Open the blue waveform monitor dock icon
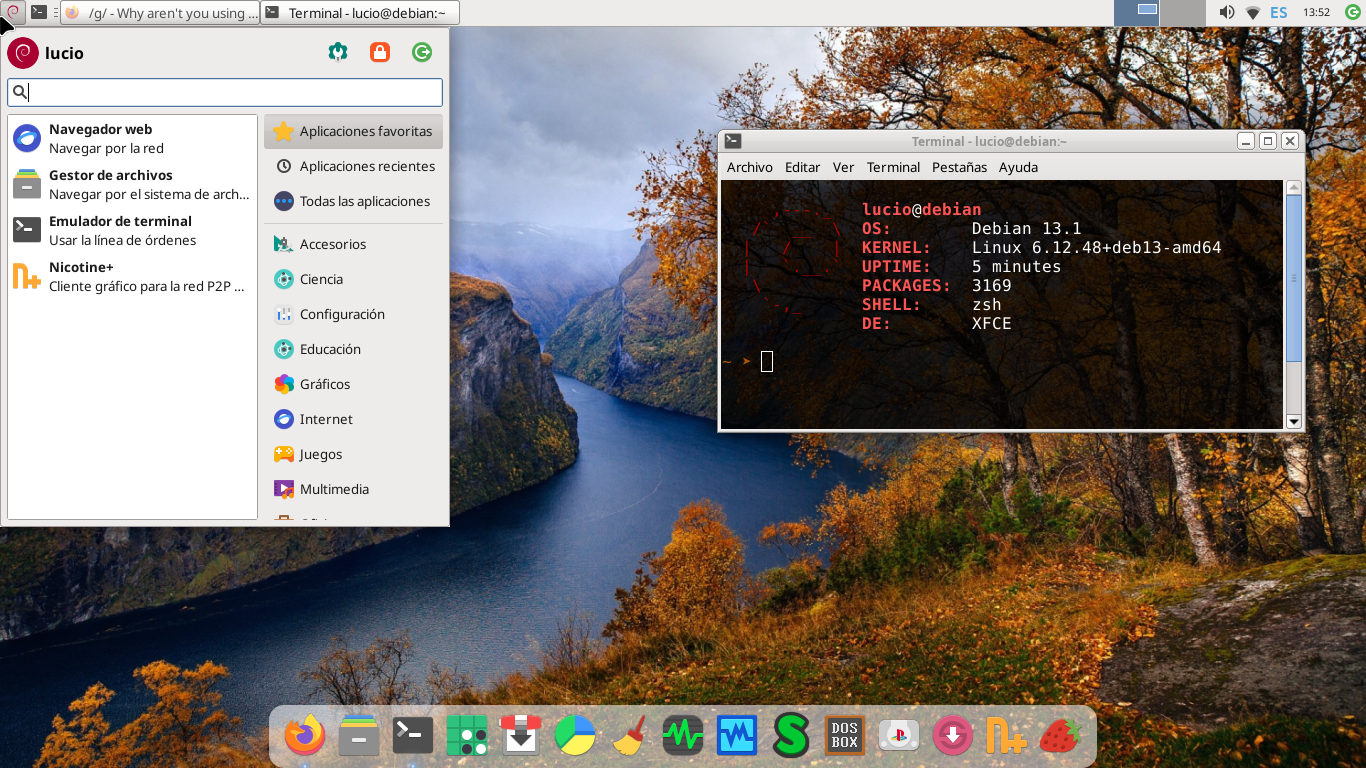The height and width of the screenshot is (768, 1366). (x=737, y=736)
